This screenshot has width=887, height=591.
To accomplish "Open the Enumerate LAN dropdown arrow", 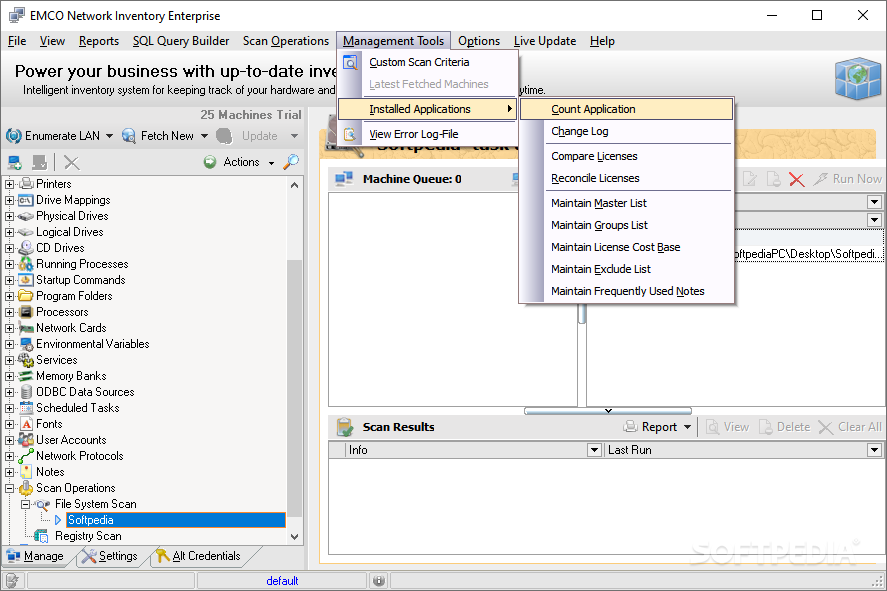I will coord(109,136).
